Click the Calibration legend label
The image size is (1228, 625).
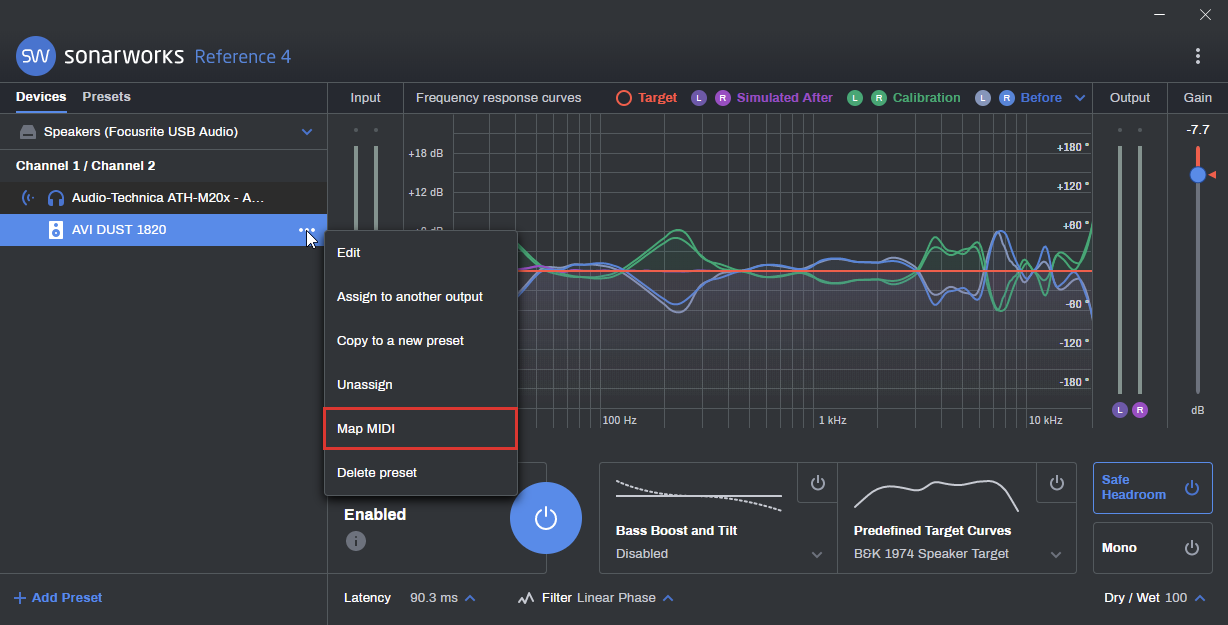tap(927, 98)
